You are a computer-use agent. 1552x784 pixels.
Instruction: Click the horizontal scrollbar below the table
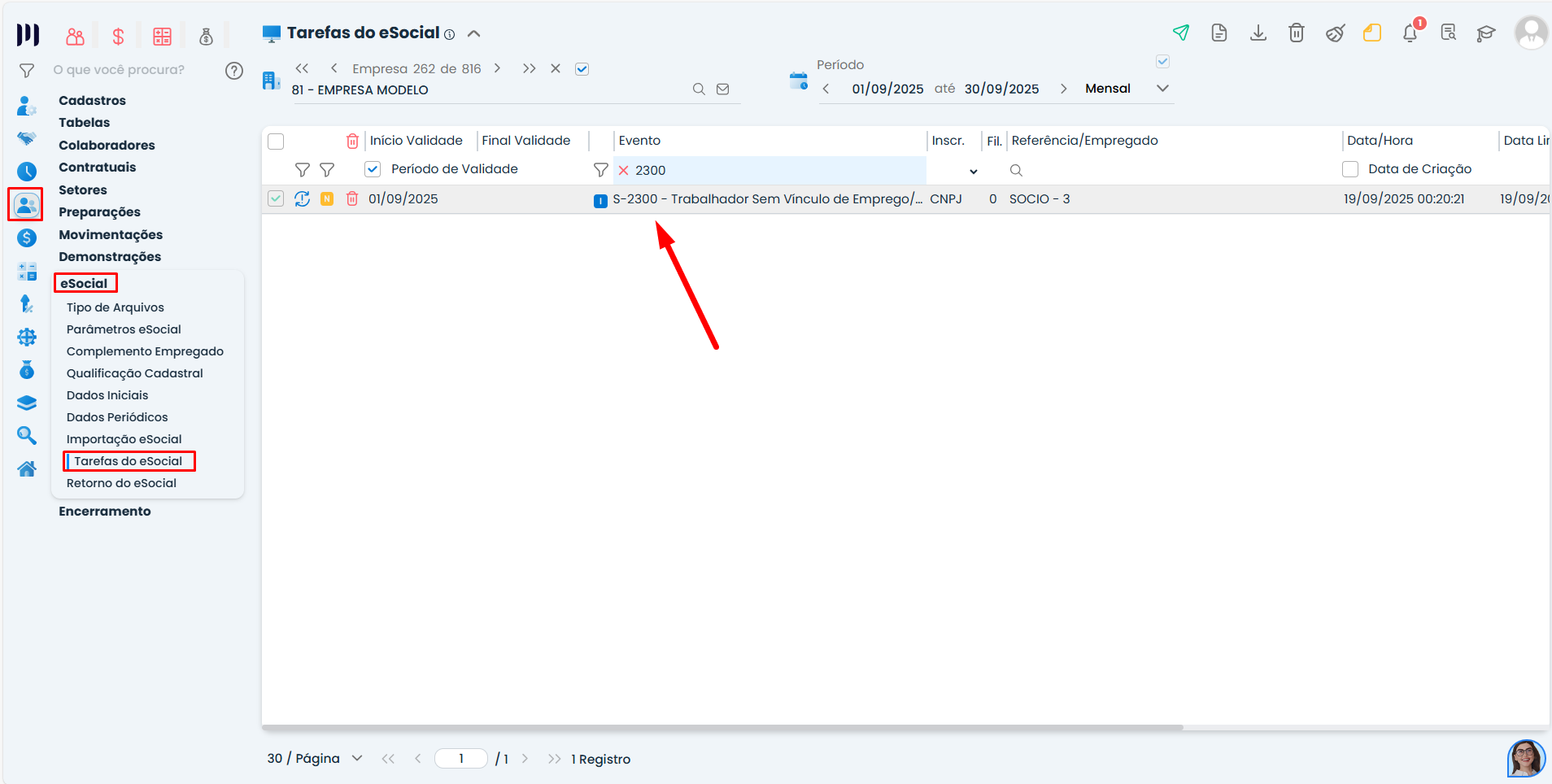[722, 728]
